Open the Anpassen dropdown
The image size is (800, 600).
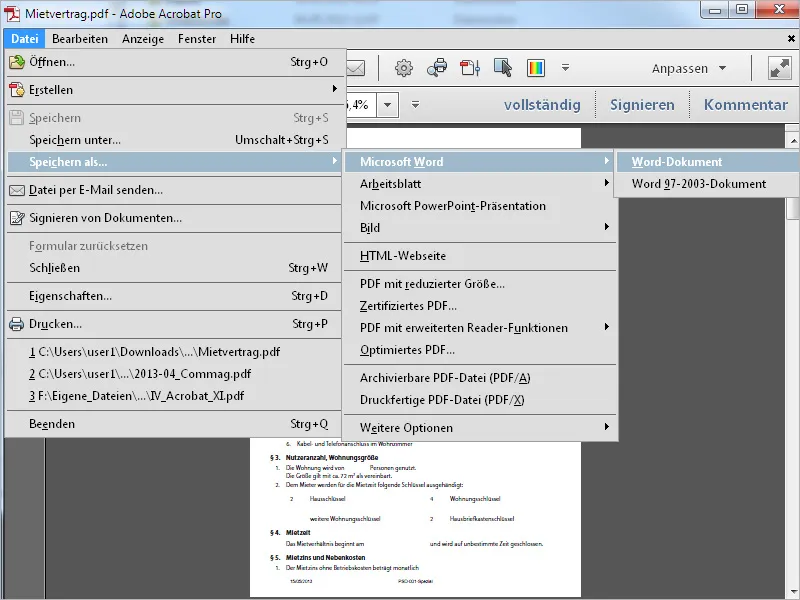tap(689, 68)
